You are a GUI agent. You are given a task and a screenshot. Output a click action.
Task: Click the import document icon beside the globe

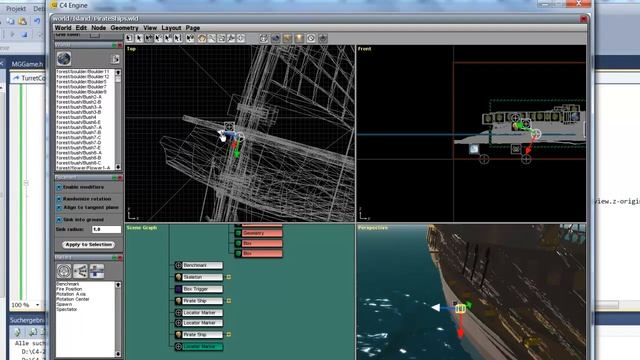click(x=115, y=59)
